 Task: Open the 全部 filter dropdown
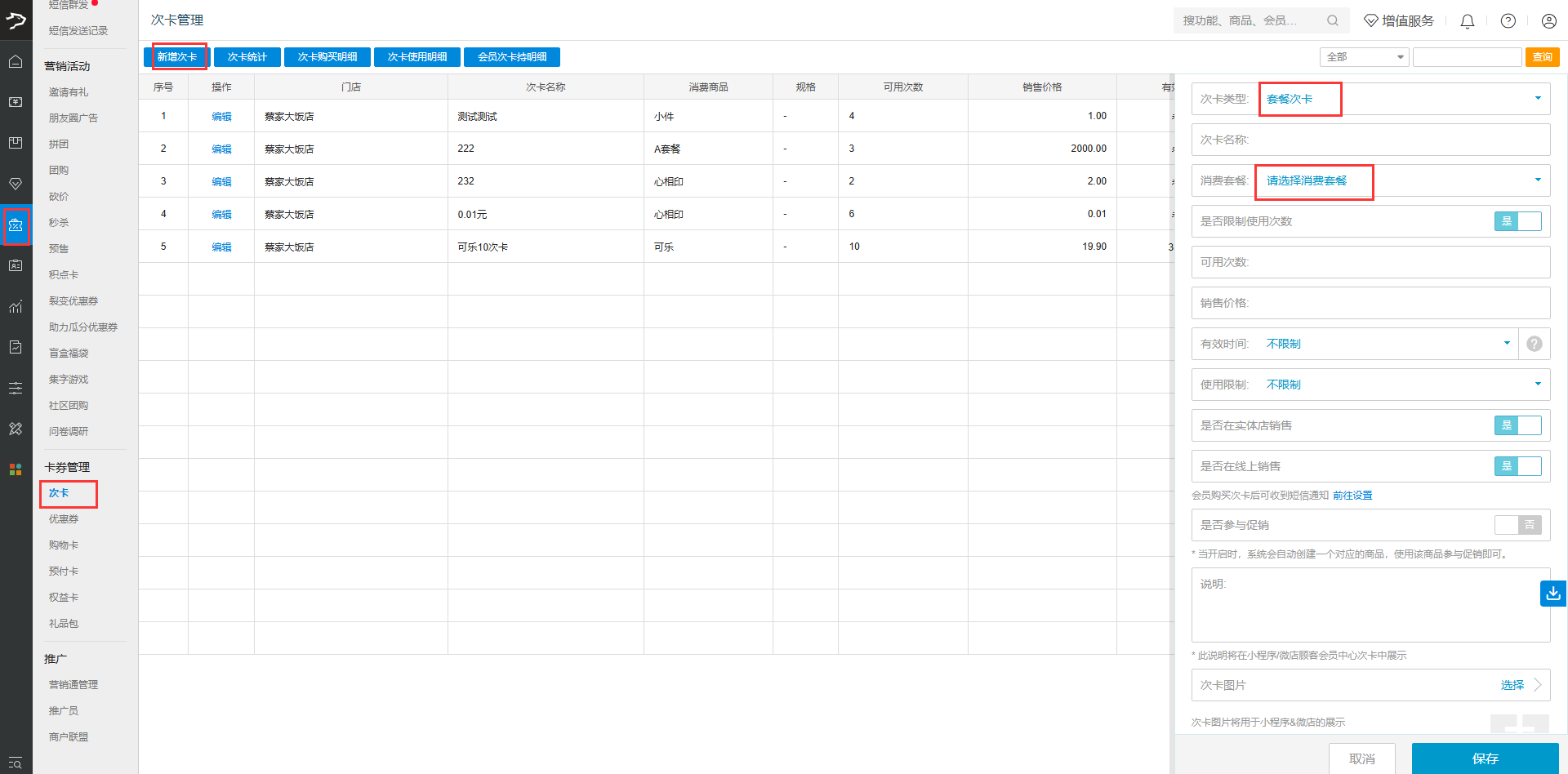click(1364, 57)
